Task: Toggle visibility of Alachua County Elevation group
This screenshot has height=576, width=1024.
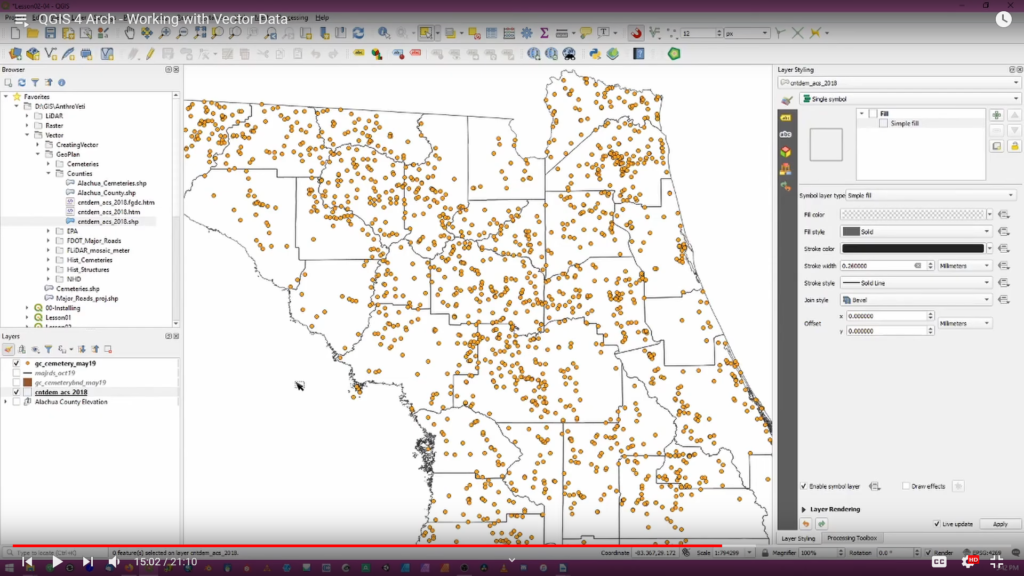Action: click(16, 402)
